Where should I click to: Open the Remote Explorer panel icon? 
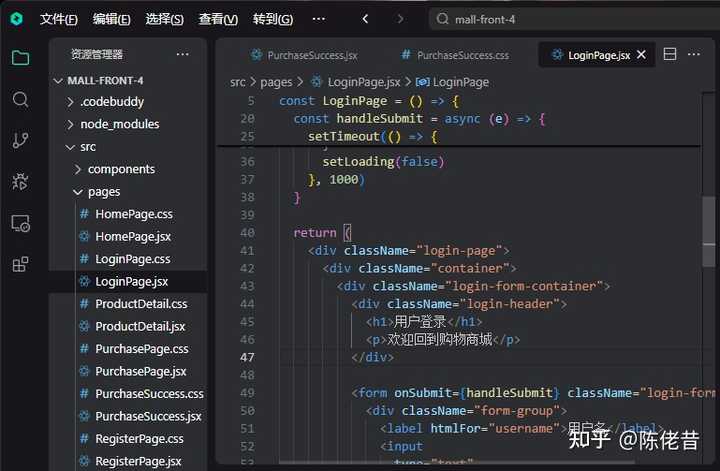coord(20,223)
